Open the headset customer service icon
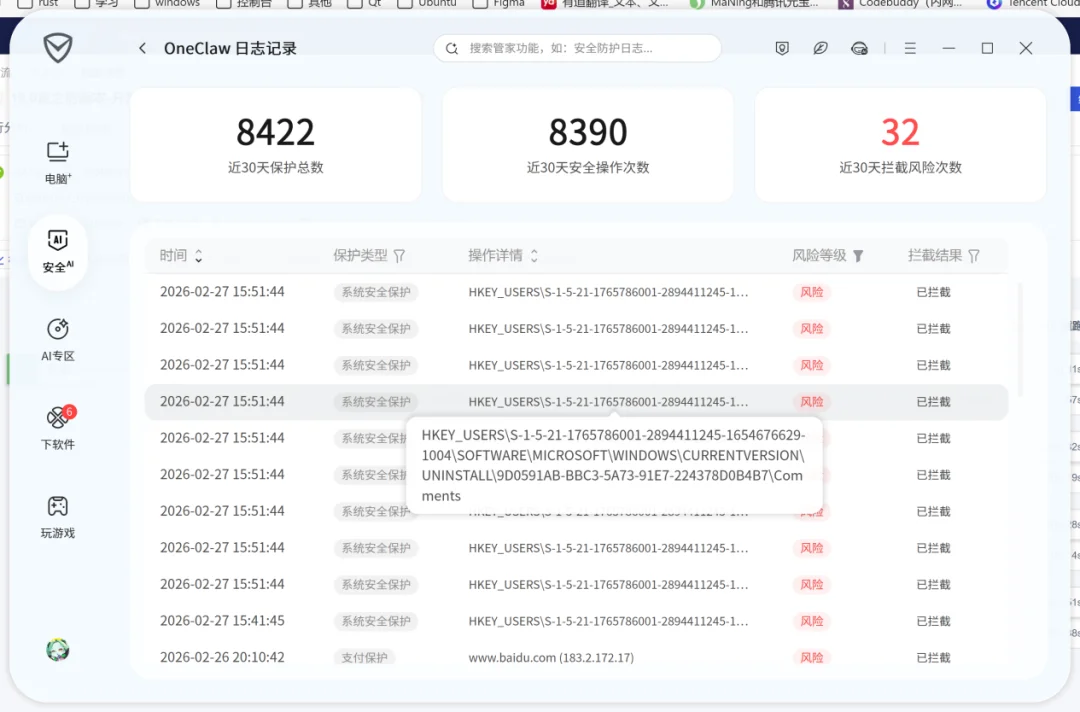 point(860,47)
